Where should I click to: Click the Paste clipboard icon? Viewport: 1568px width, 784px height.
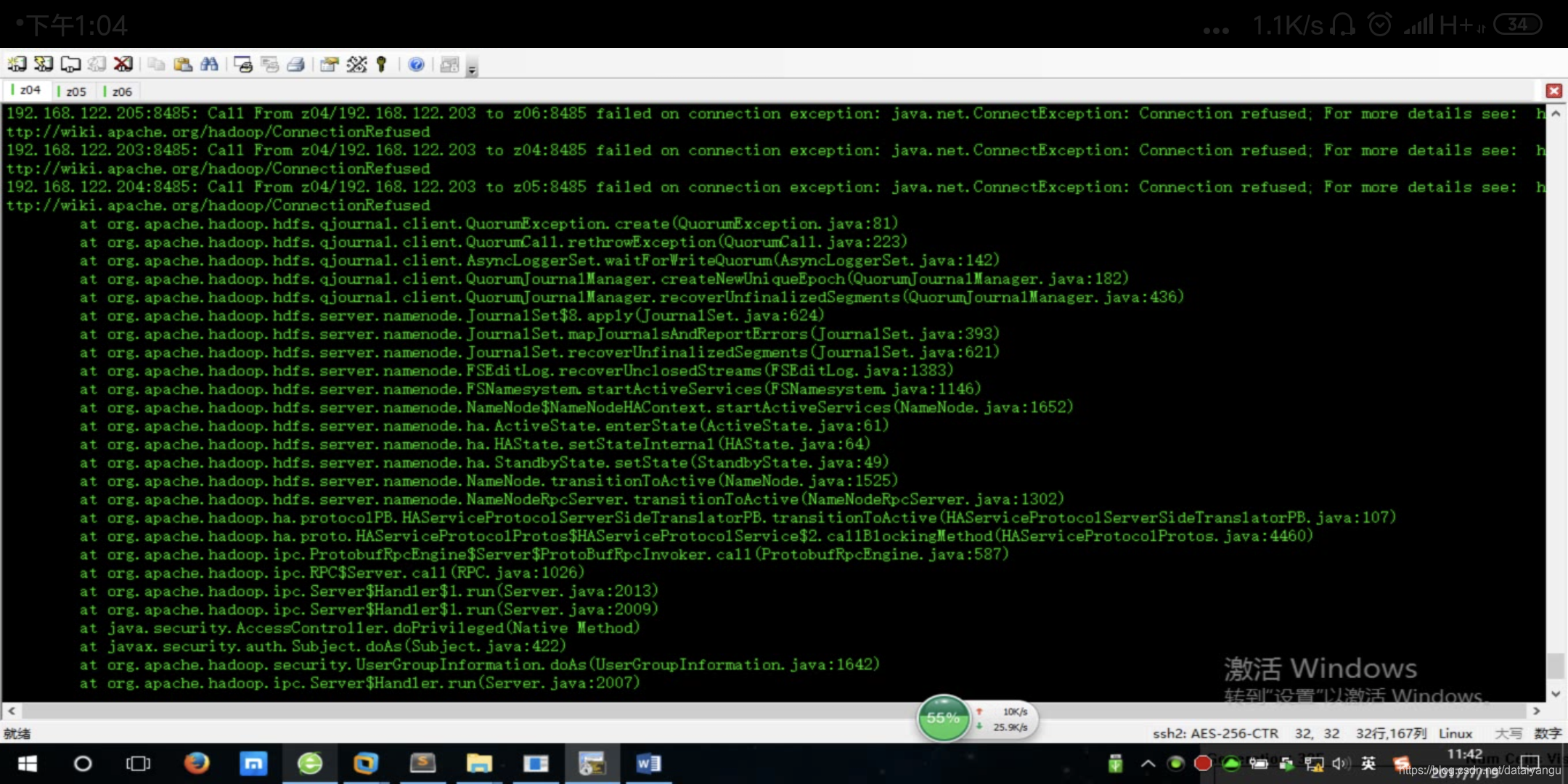click(x=183, y=65)
